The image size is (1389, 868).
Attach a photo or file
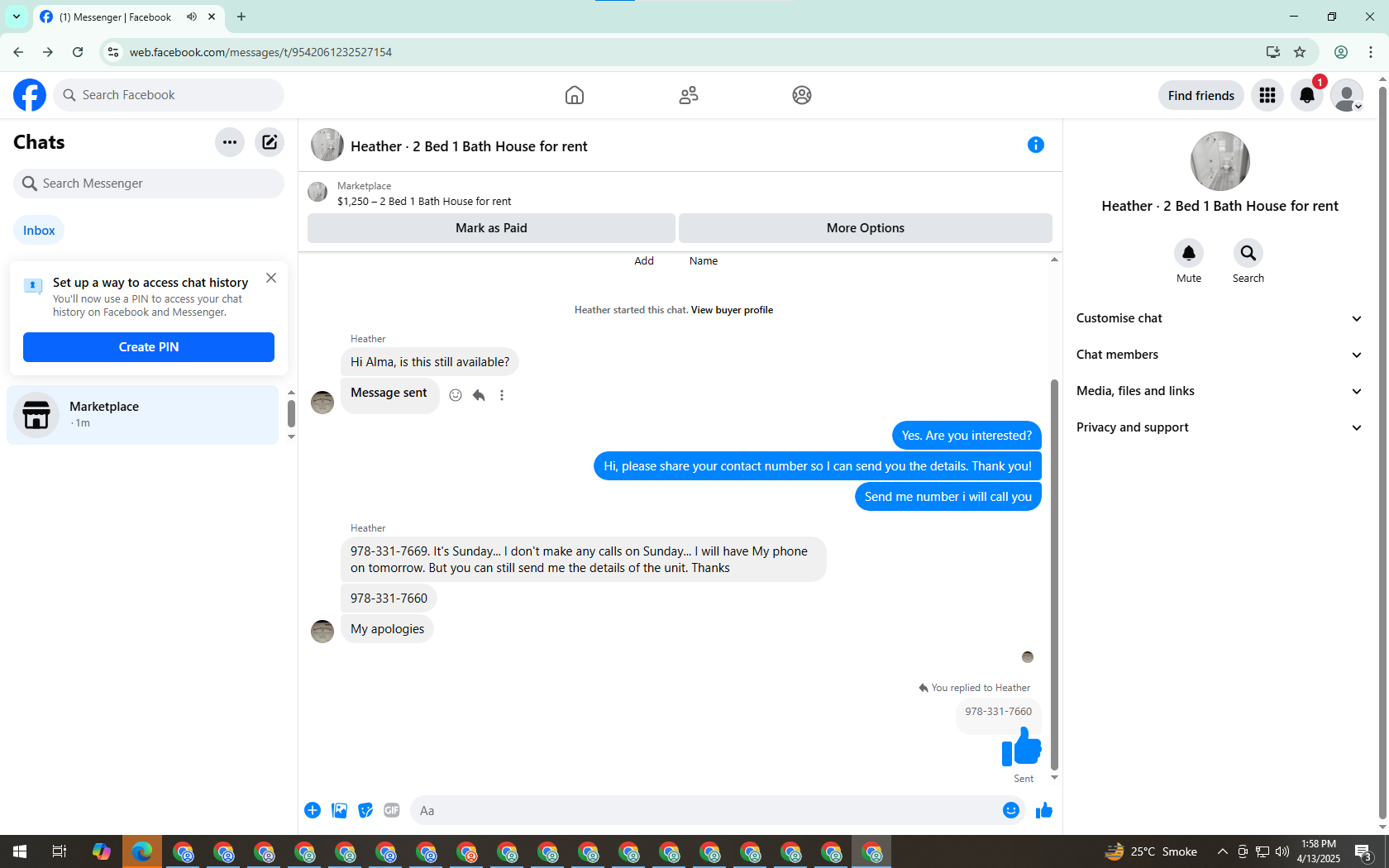pyautogui.click(x=339, y=810)
